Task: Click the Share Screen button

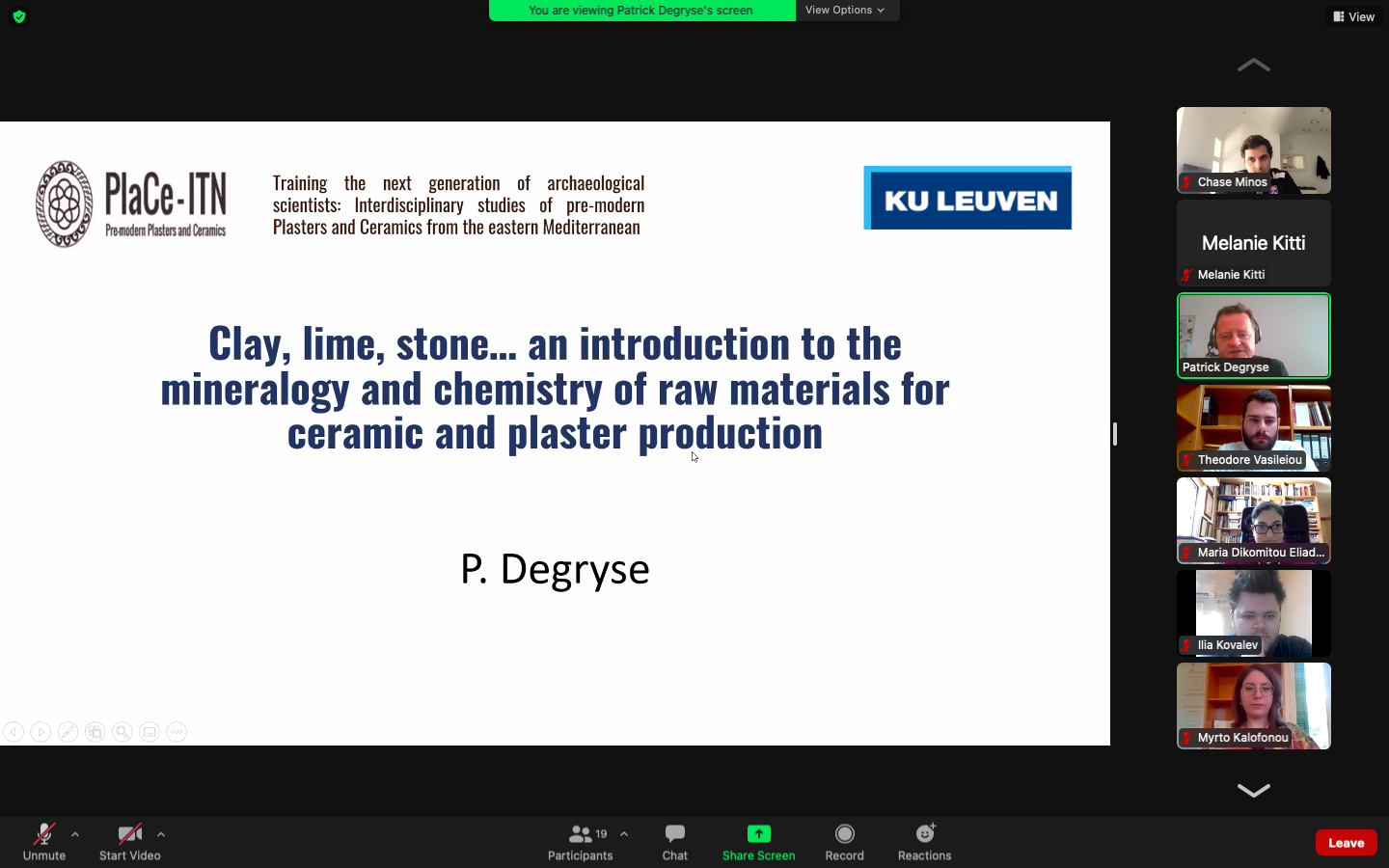Action: click(759, 842)
